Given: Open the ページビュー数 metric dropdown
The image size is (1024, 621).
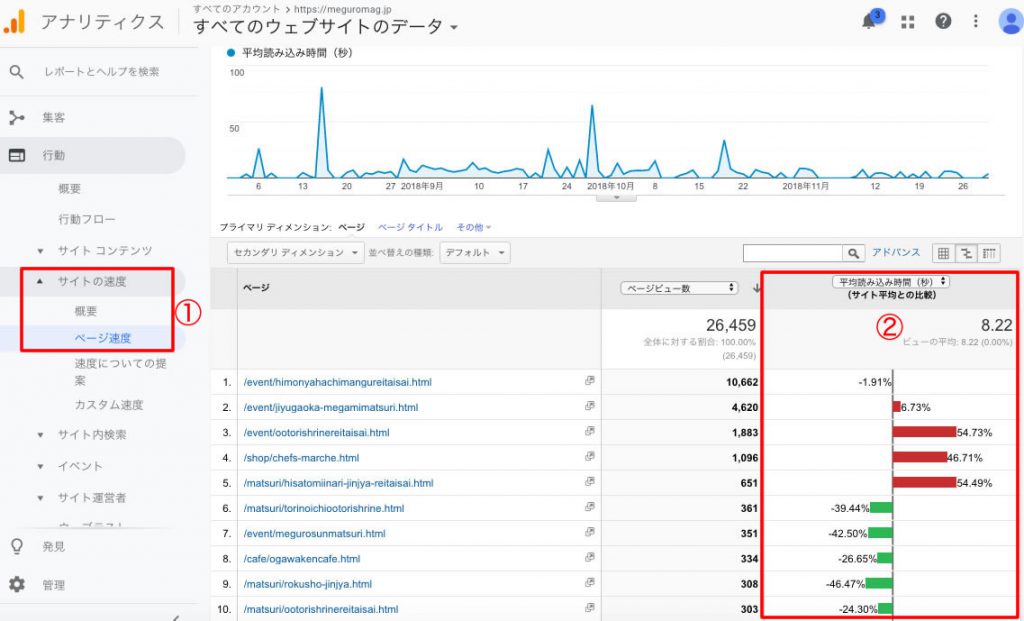Looking at the screenshot, I should [x=679, y=288].
